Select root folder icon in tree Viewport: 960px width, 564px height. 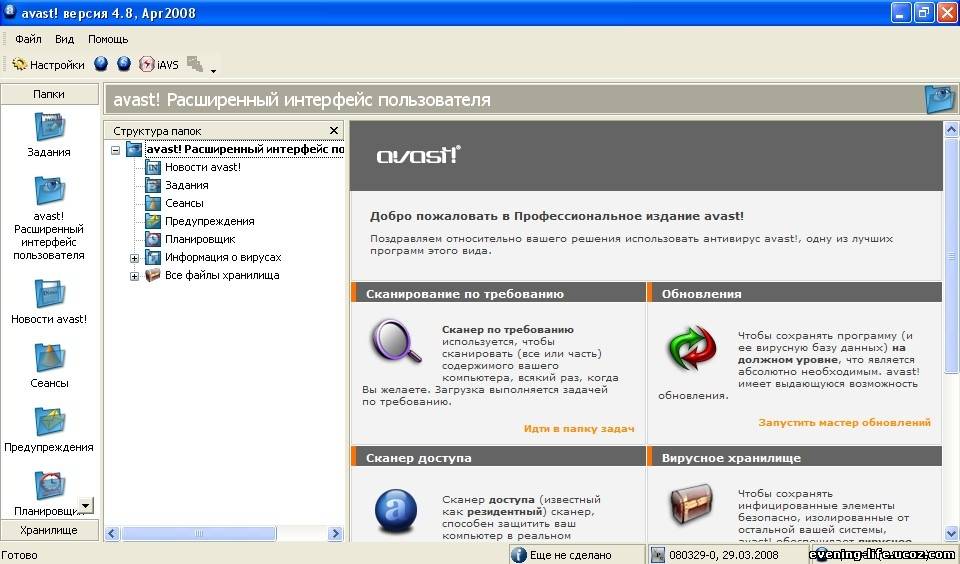point(134,149)
